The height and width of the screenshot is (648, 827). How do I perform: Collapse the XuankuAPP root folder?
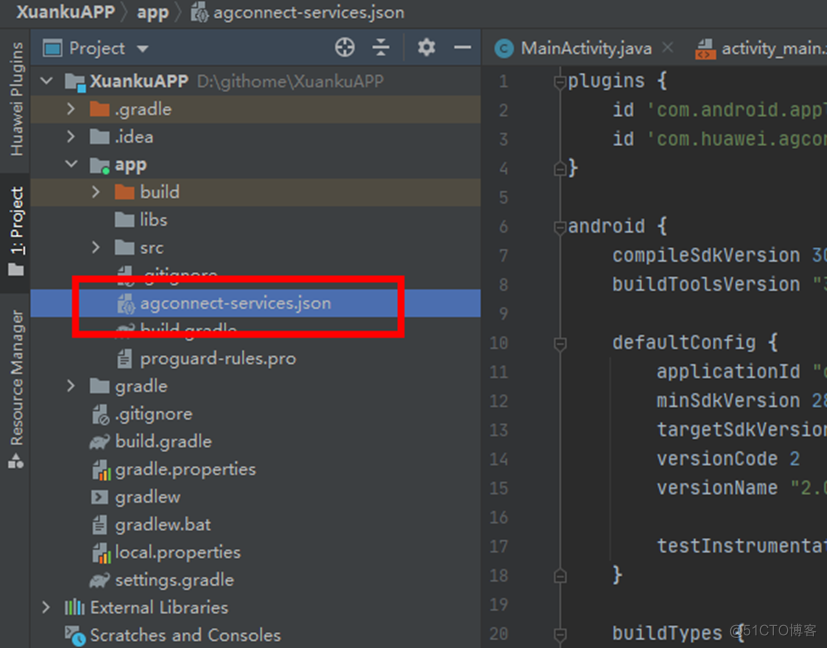tap(46, 81)
